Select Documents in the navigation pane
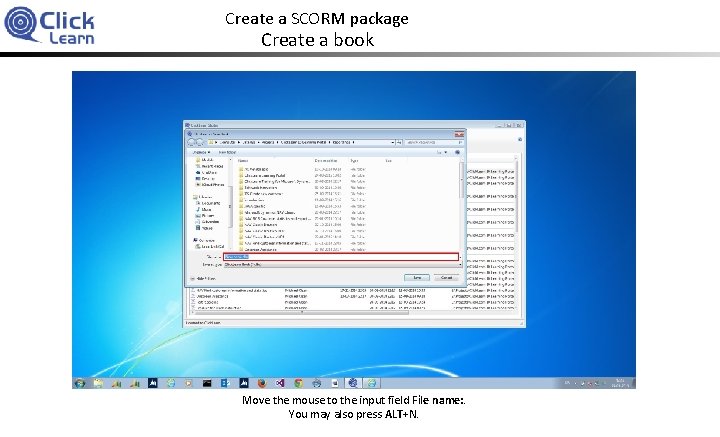 pyautogui.click(x=208, y=203)
